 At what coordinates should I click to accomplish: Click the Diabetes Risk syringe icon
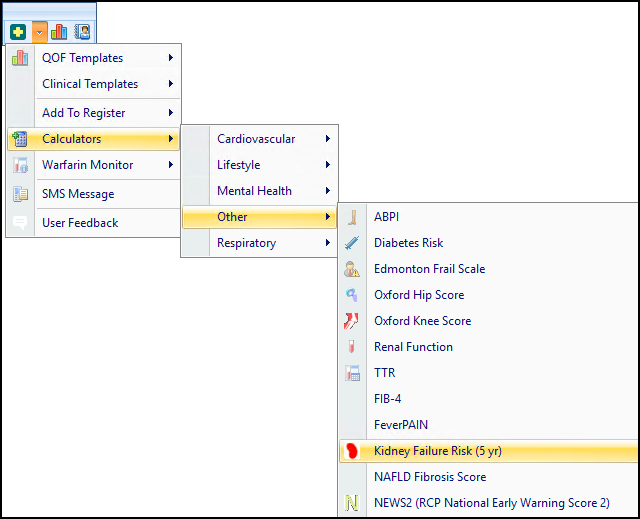point(351,243)
